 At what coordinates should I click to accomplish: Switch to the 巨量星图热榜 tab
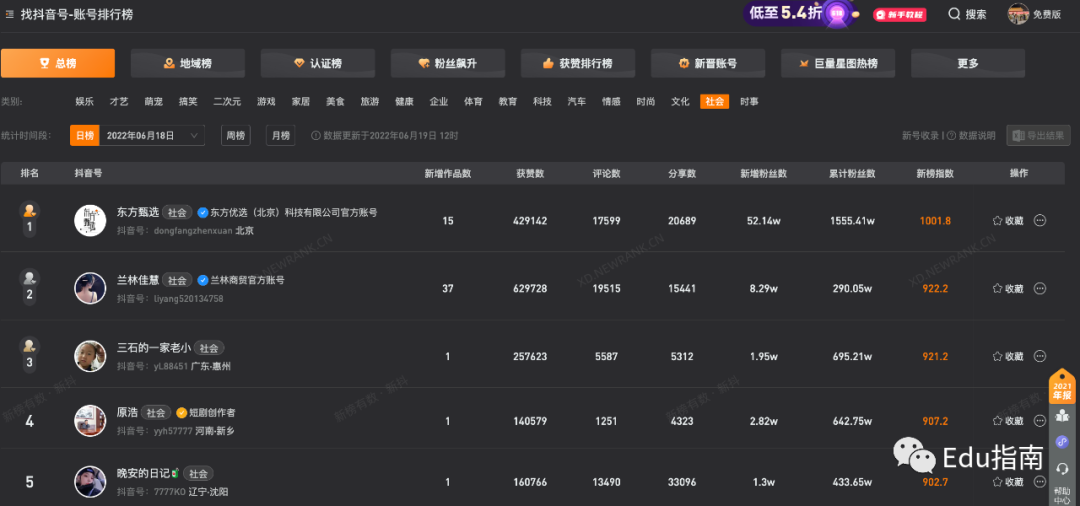[x=838, y=63]
